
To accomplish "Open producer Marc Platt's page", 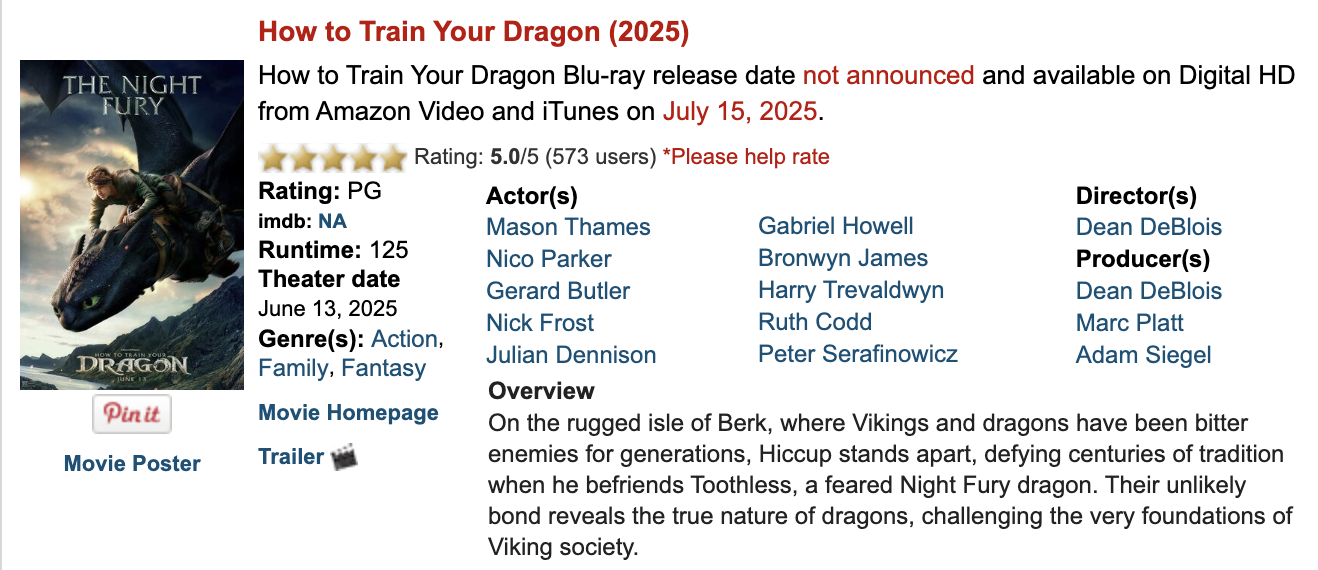I will pyautogui.click(x=1130, y=323).
